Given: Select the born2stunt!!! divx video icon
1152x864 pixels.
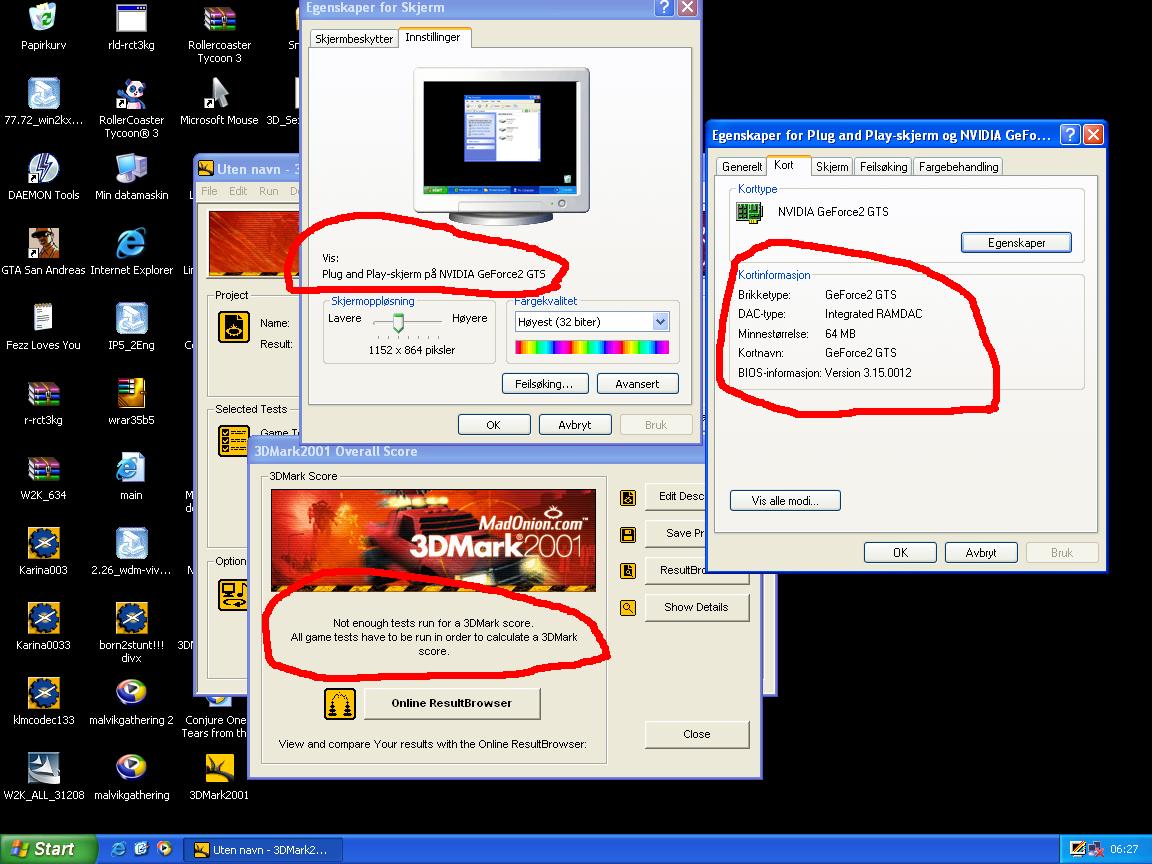Looking at the screenshot, I should click(x=132, y=618).
